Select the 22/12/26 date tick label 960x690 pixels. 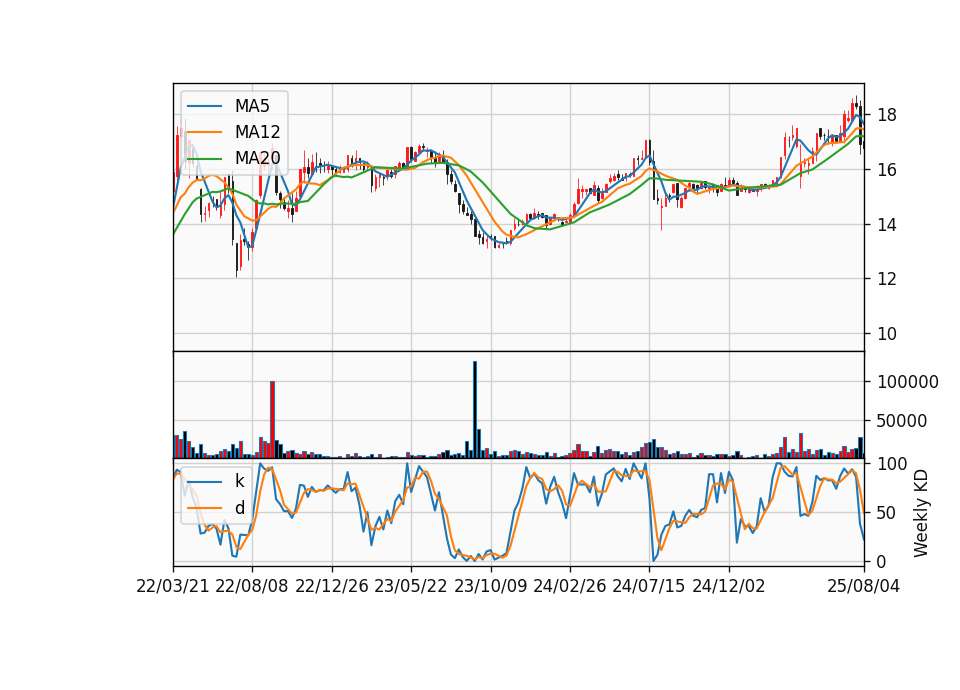(332, 586)
